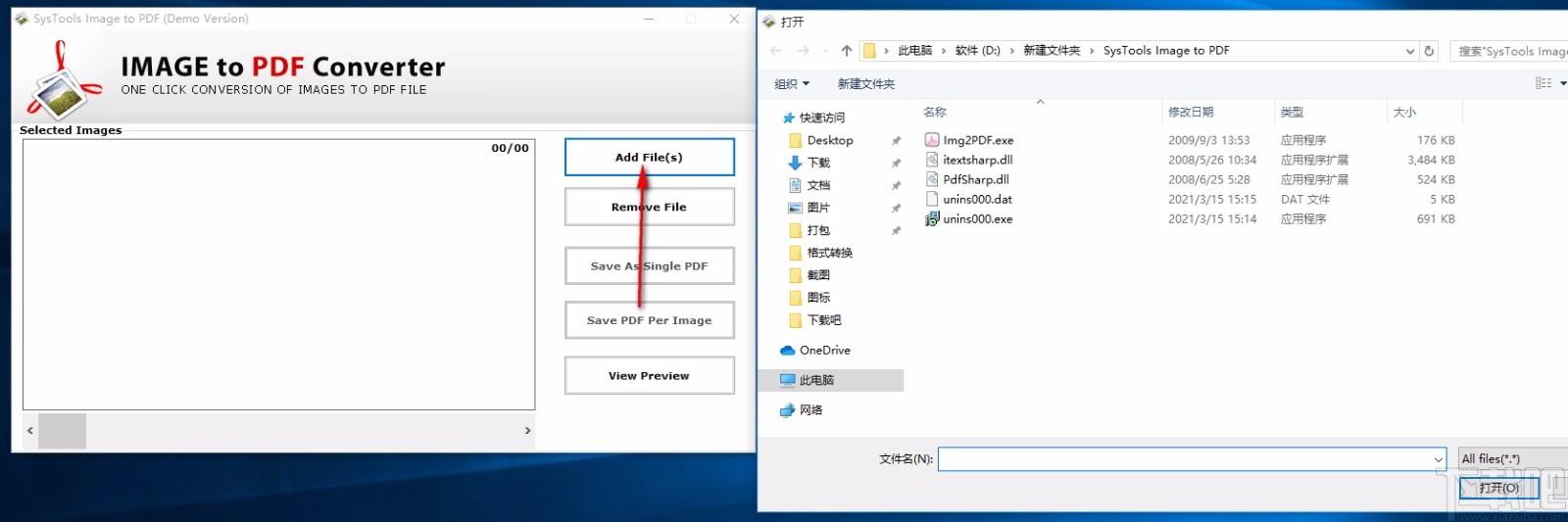Click the 2009/9/3 13:53 date cell
This screenshot has width=1568, height=522.
click(x=1208, y=140)
